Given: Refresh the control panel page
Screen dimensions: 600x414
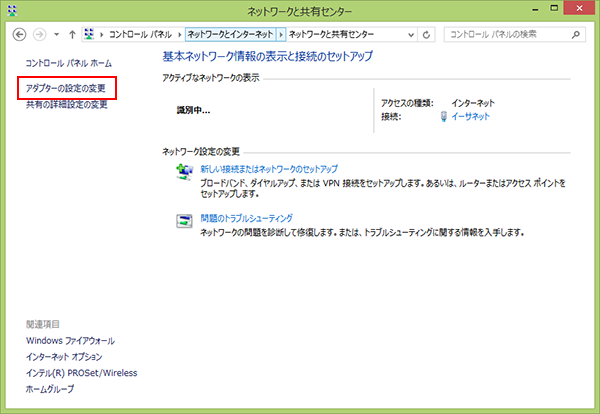Looking at the screenshot, I should [426, 35].
